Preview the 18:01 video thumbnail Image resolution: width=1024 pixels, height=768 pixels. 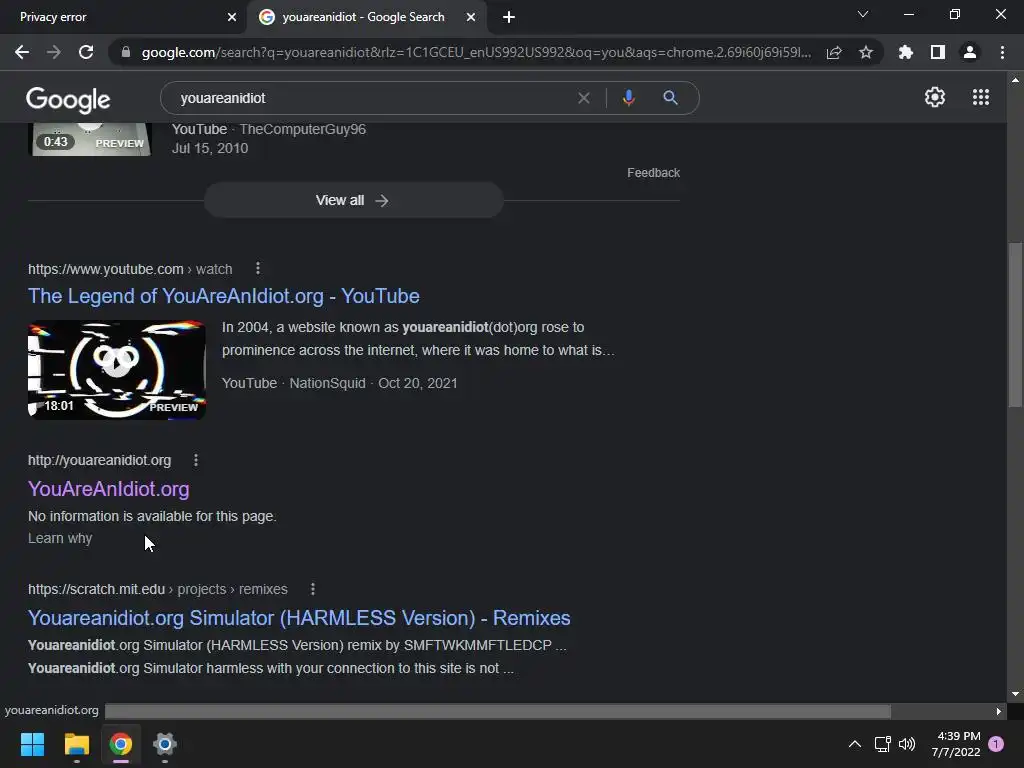point(117,370)
